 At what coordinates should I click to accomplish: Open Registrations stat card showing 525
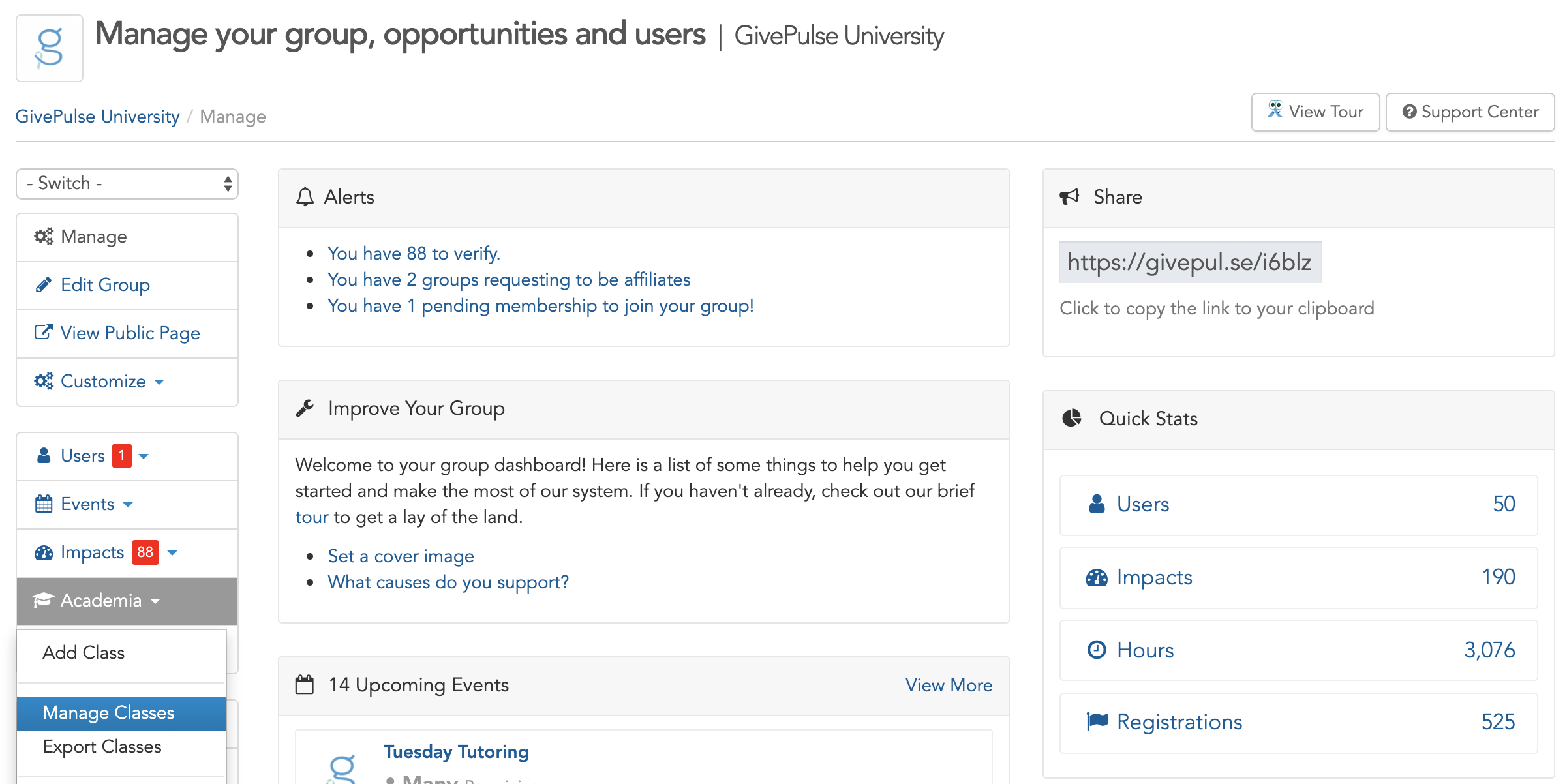1298,723
